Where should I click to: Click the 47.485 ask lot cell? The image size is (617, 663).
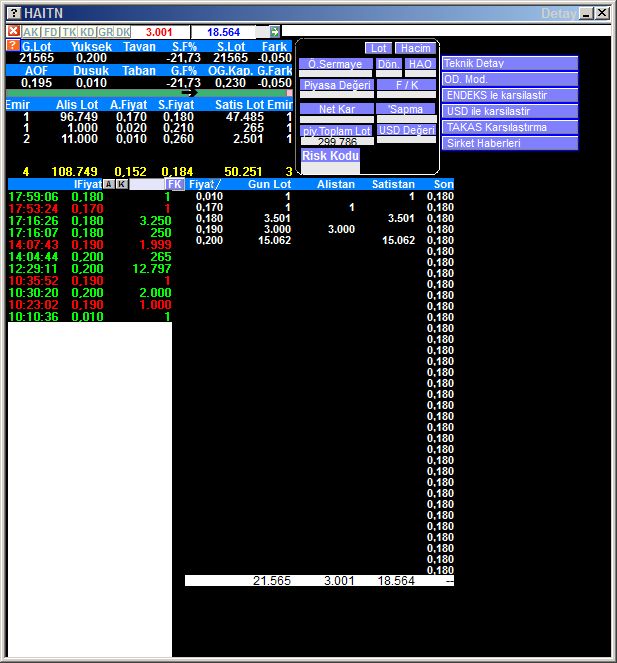tap(245, 117)
